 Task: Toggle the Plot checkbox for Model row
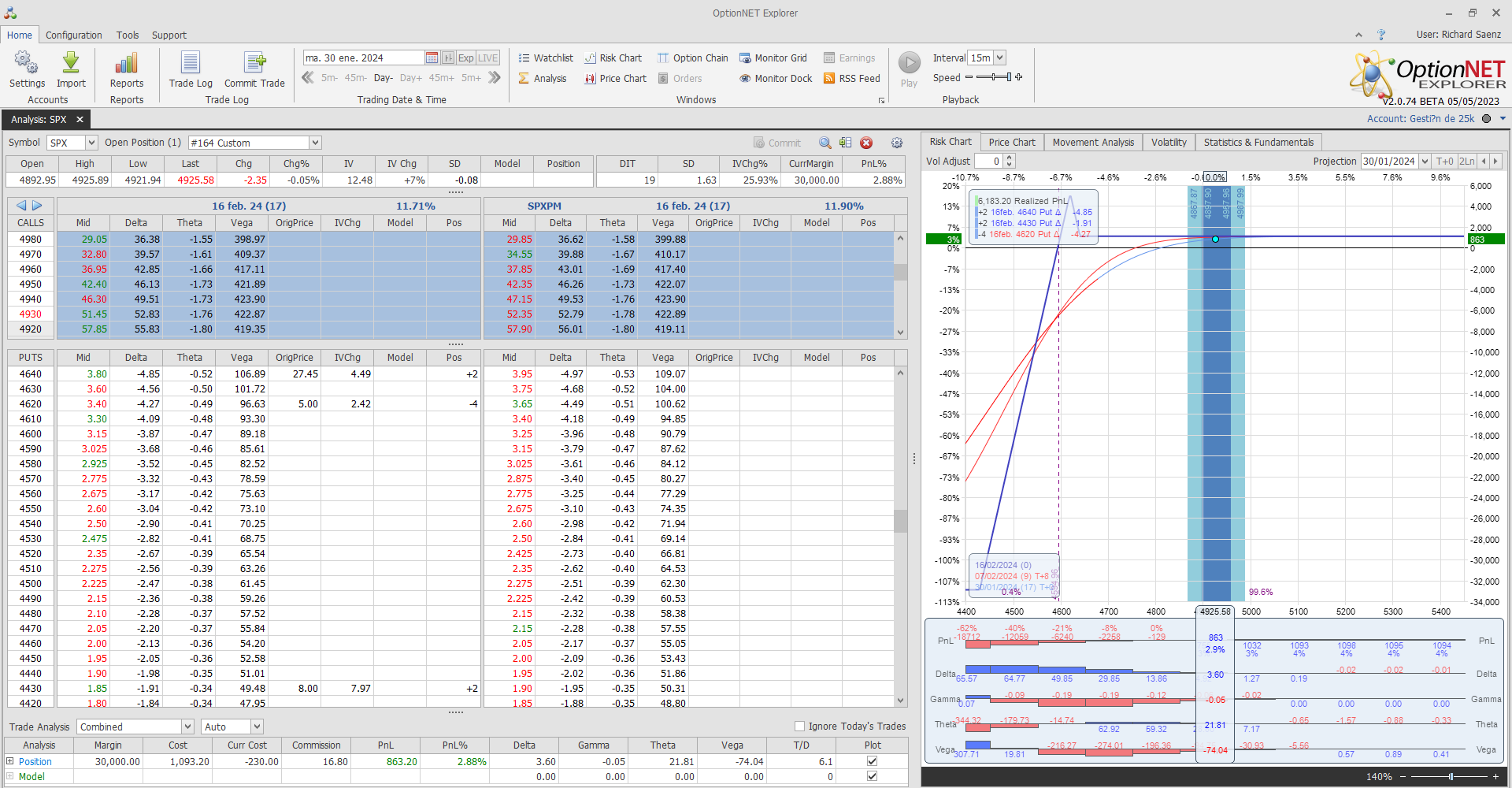coord(872,776)
